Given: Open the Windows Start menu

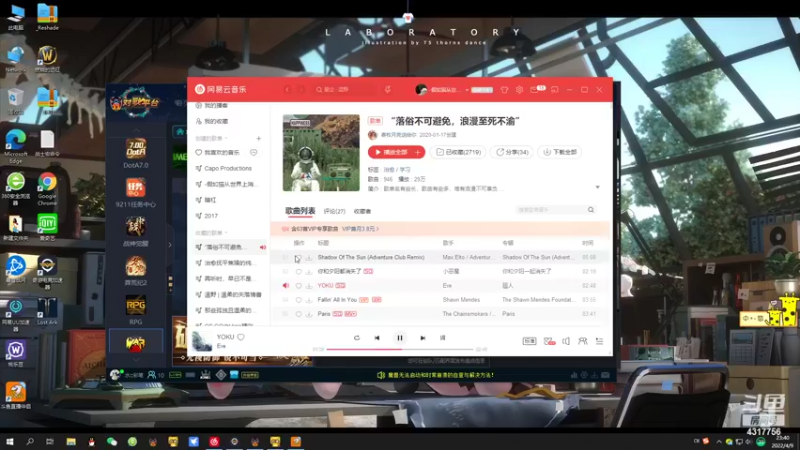Looking at the screenshot, I should coord(10,441).
